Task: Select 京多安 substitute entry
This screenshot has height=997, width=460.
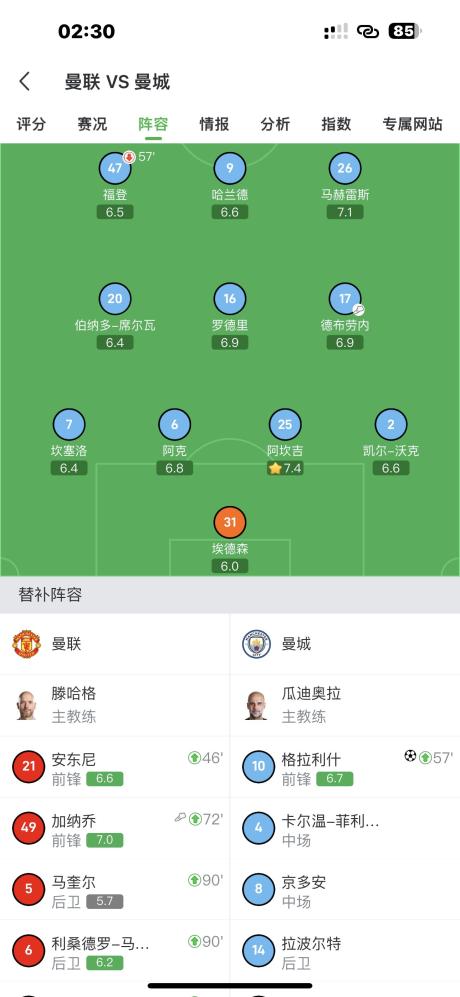Action: [345, 890]
